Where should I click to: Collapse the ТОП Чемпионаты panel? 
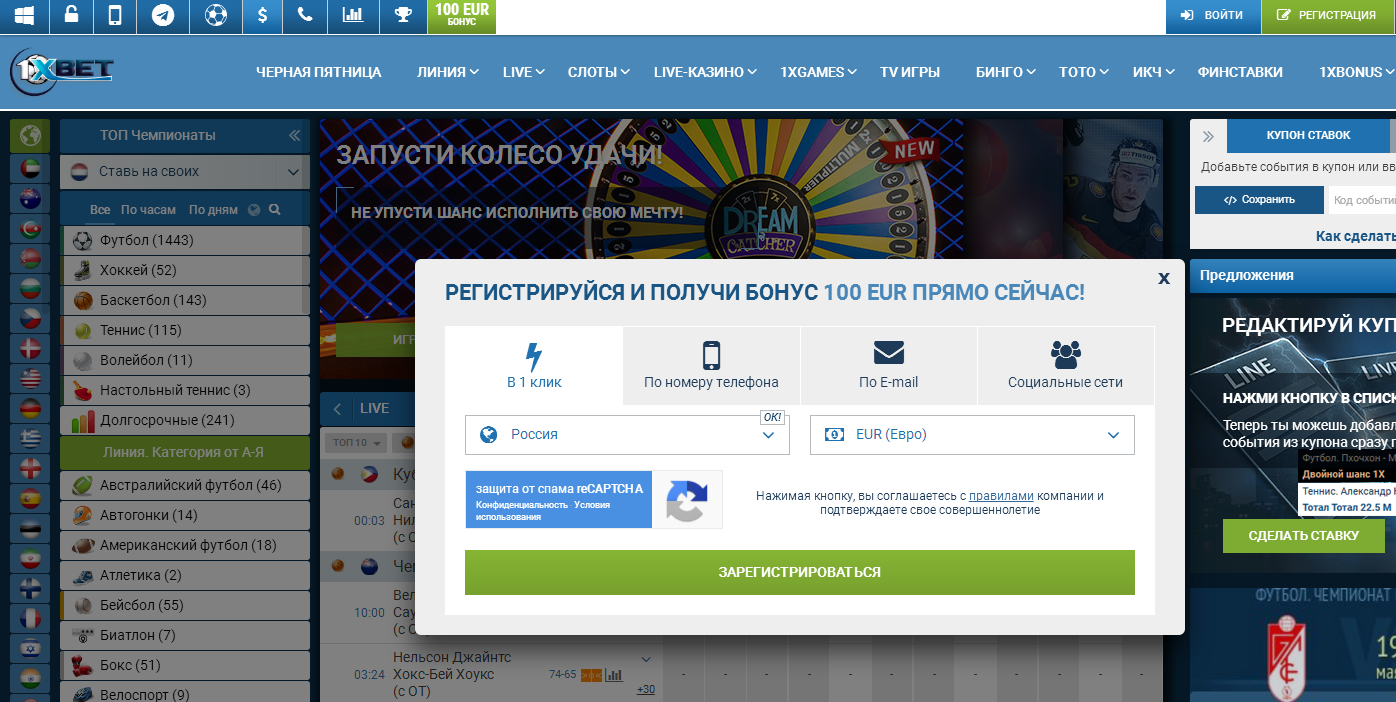[294, 135]
